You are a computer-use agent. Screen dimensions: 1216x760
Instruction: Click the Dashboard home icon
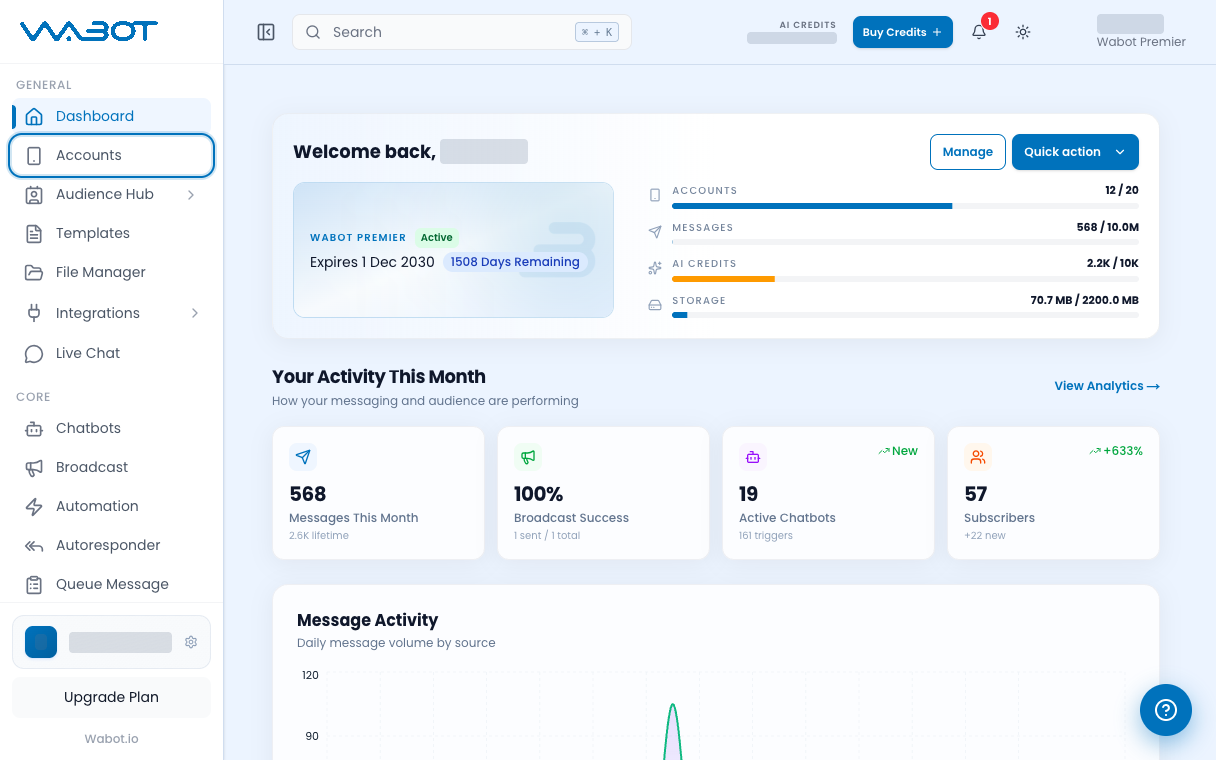click(34, 116)
